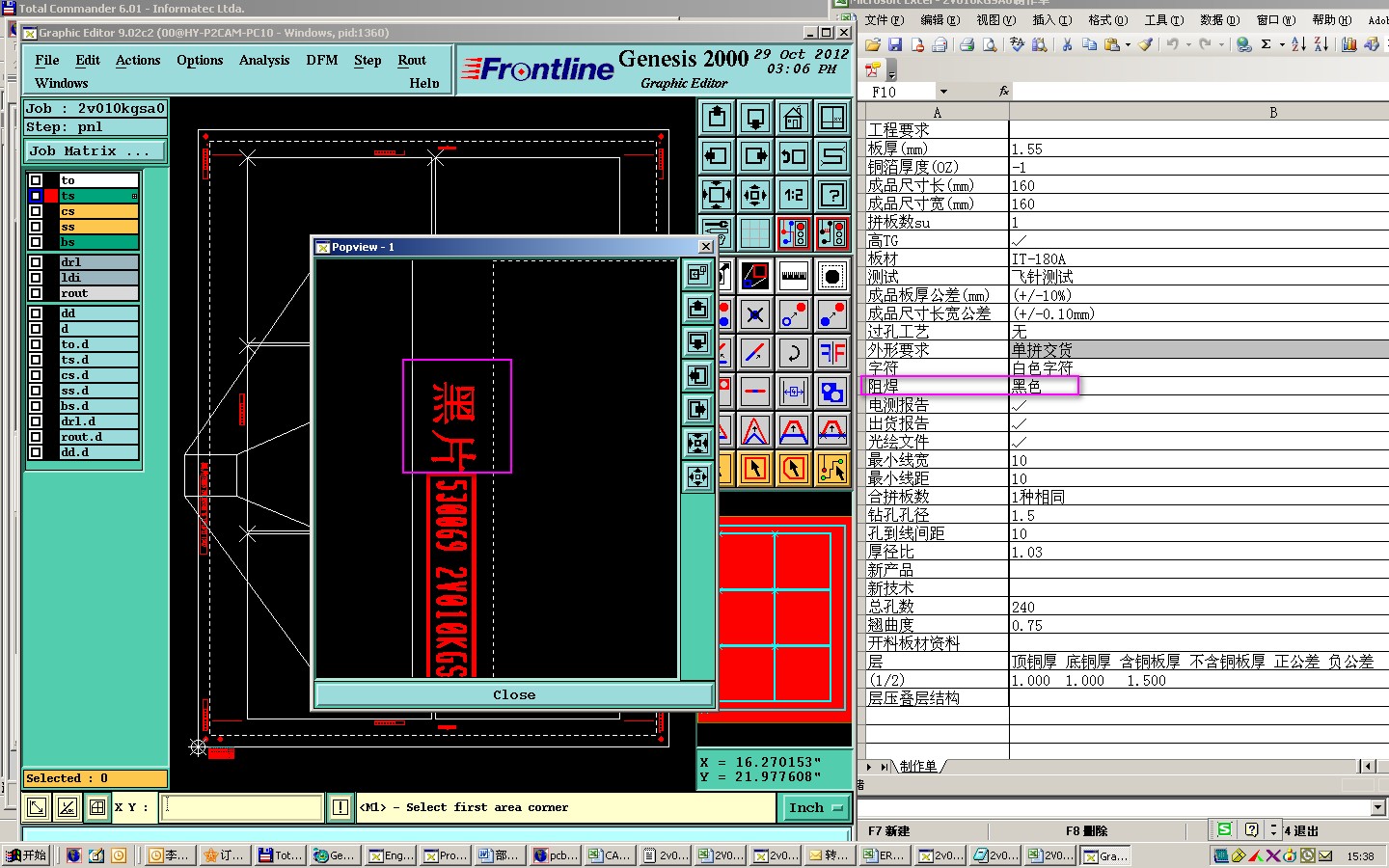Open the Excel paste options dropdown arrow

[x=1128, y=44]
